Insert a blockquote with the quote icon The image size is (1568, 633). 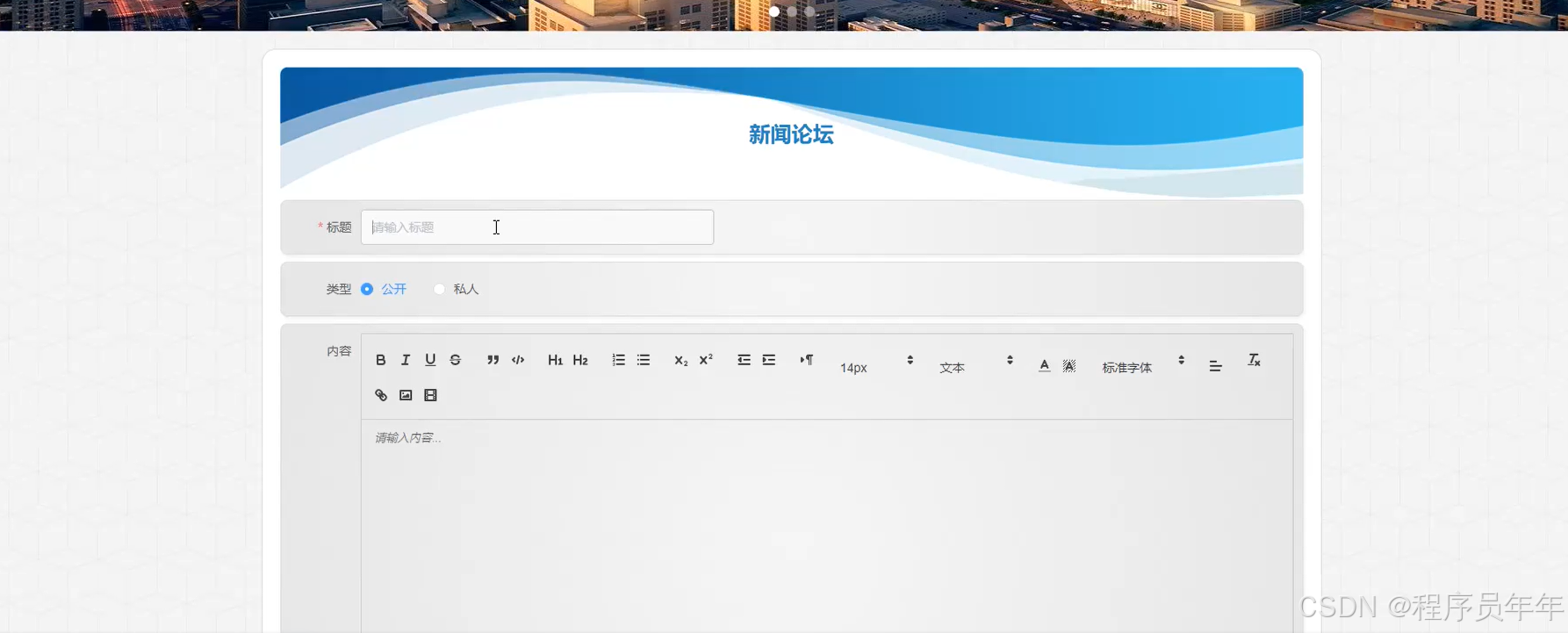click(493, 360)
